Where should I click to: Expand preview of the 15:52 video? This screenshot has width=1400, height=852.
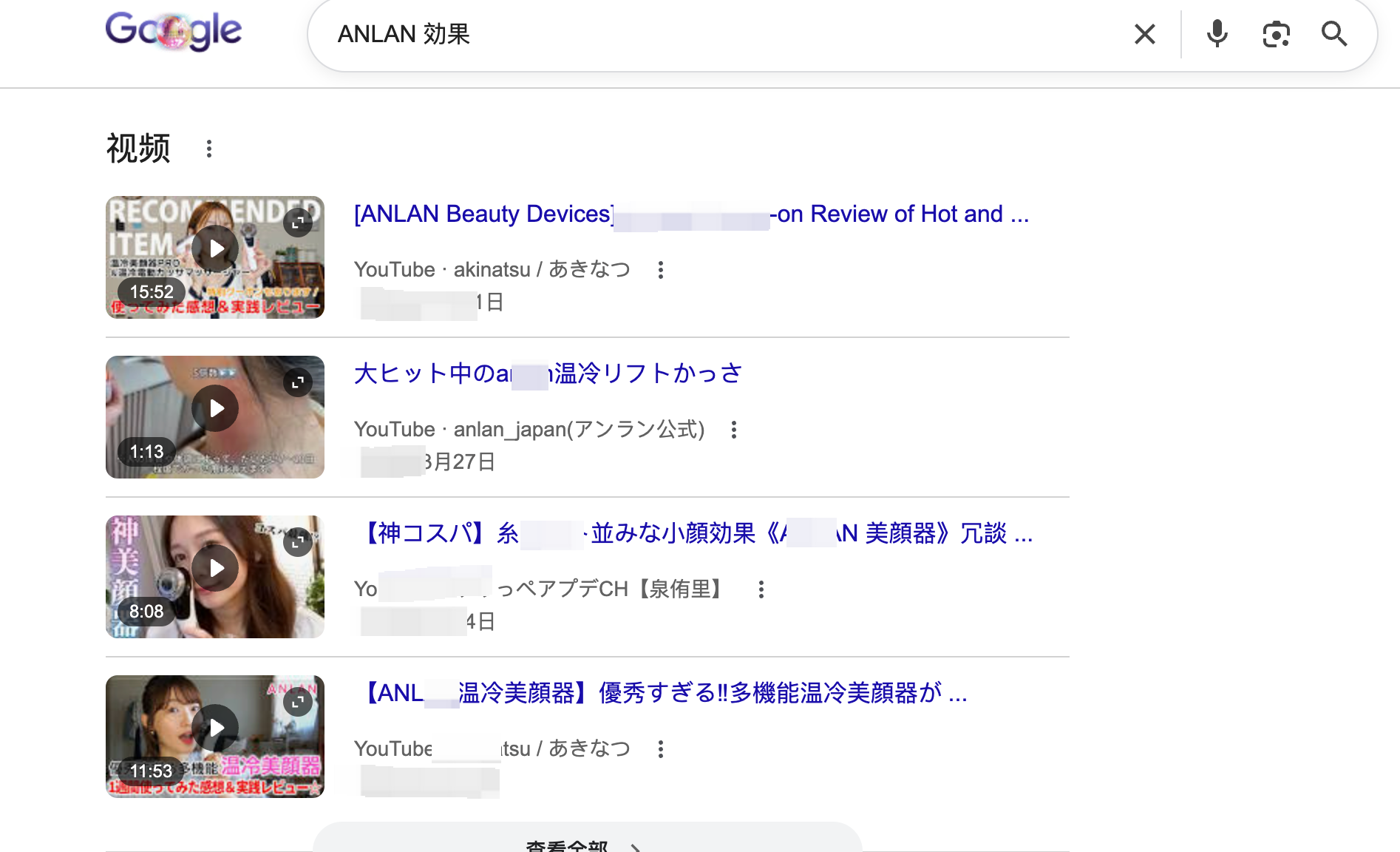point(298,222)
